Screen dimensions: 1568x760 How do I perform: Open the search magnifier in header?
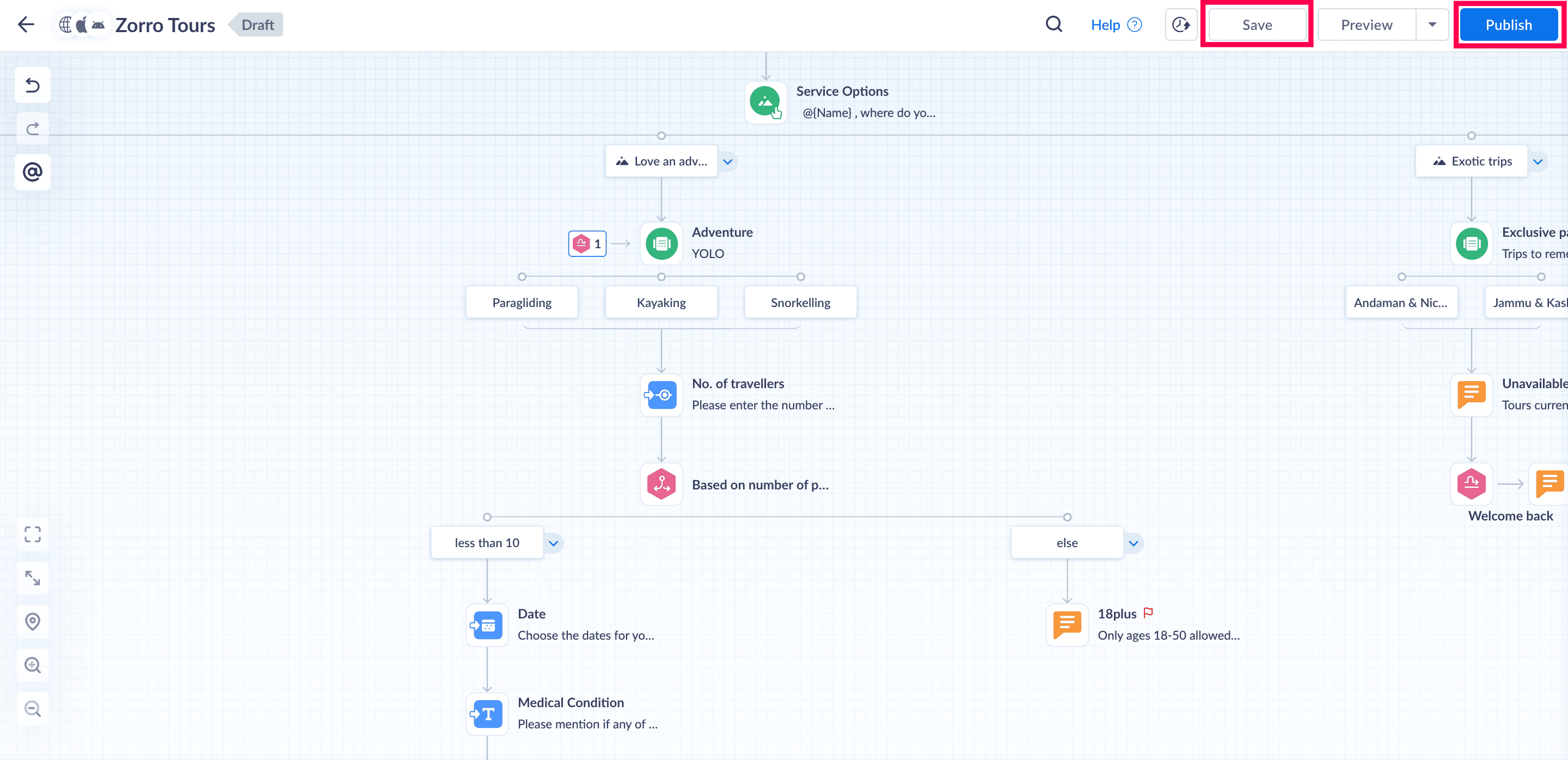click(1053, 25)
